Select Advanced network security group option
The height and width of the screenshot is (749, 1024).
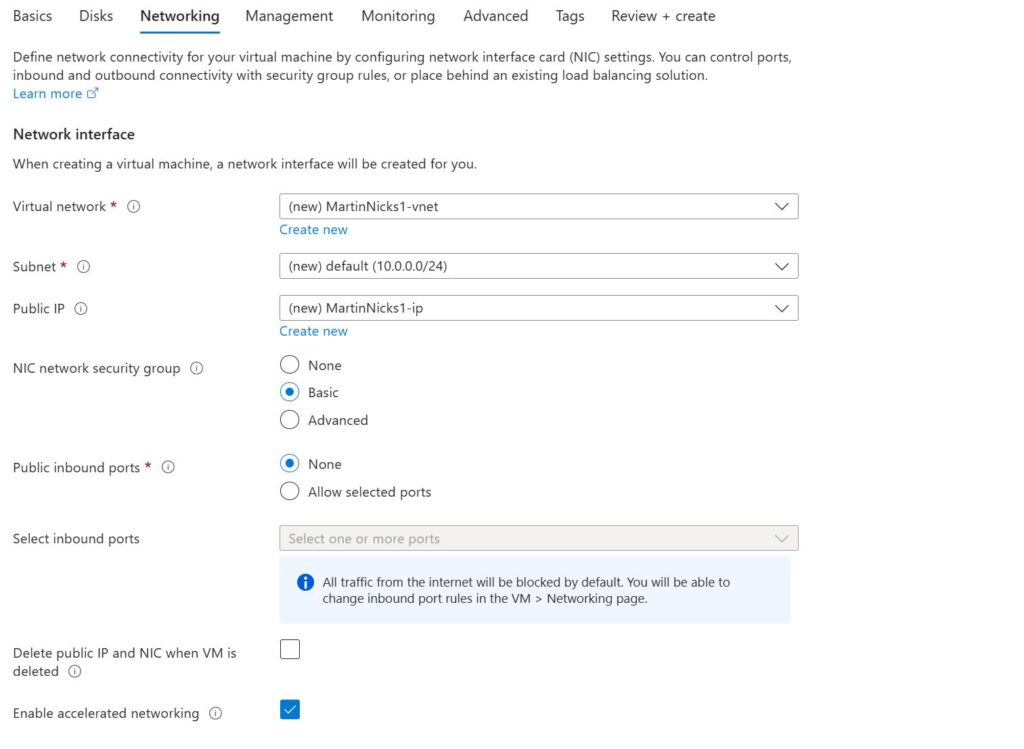(x=290, y=420)
